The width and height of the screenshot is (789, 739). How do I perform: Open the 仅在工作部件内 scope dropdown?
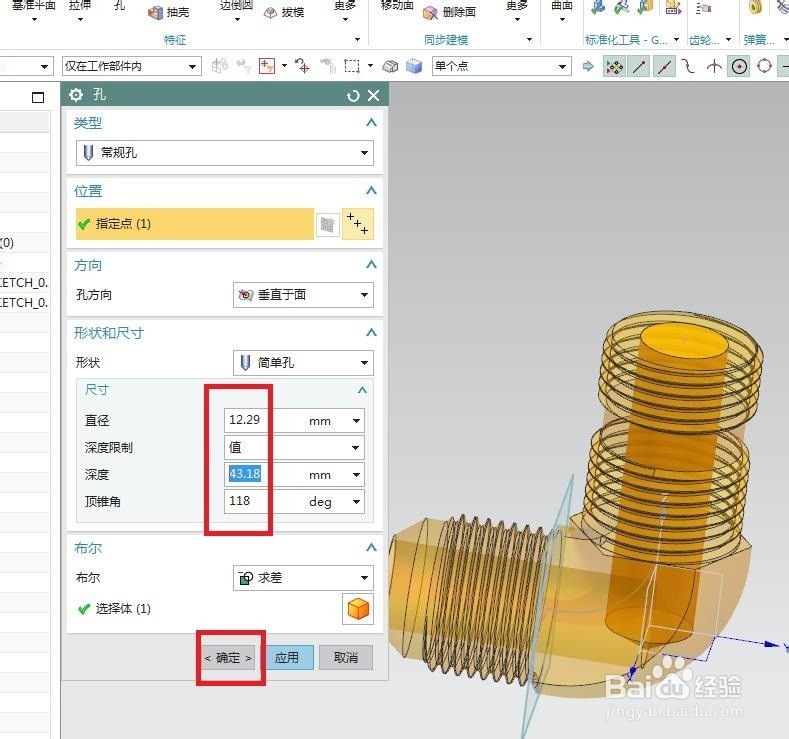point(131,66)
